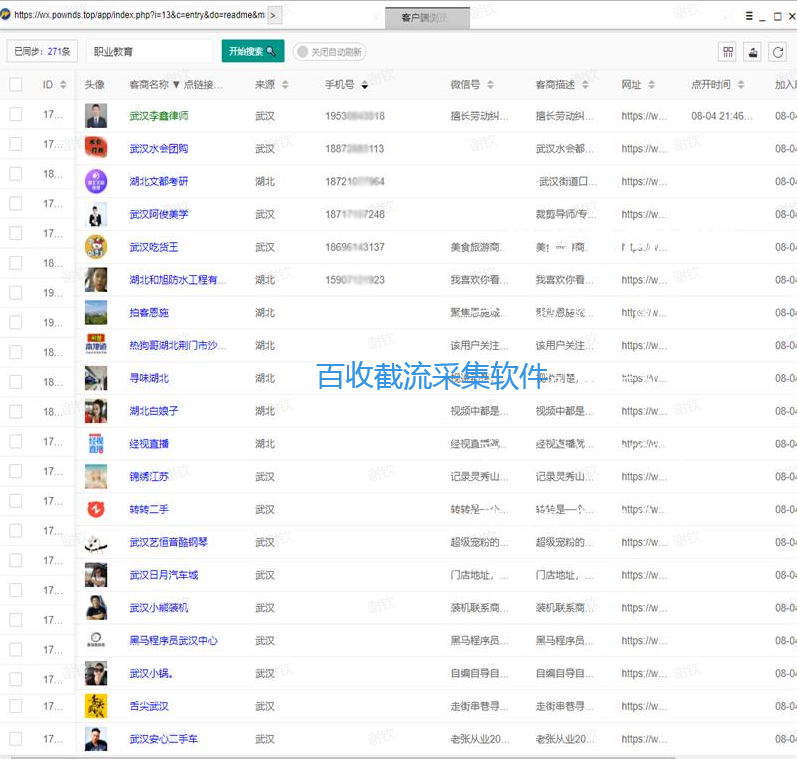The image size is (797, 759).
Task: Open the hamburger menu in the title bar
Action: click(x=749, y=16)
